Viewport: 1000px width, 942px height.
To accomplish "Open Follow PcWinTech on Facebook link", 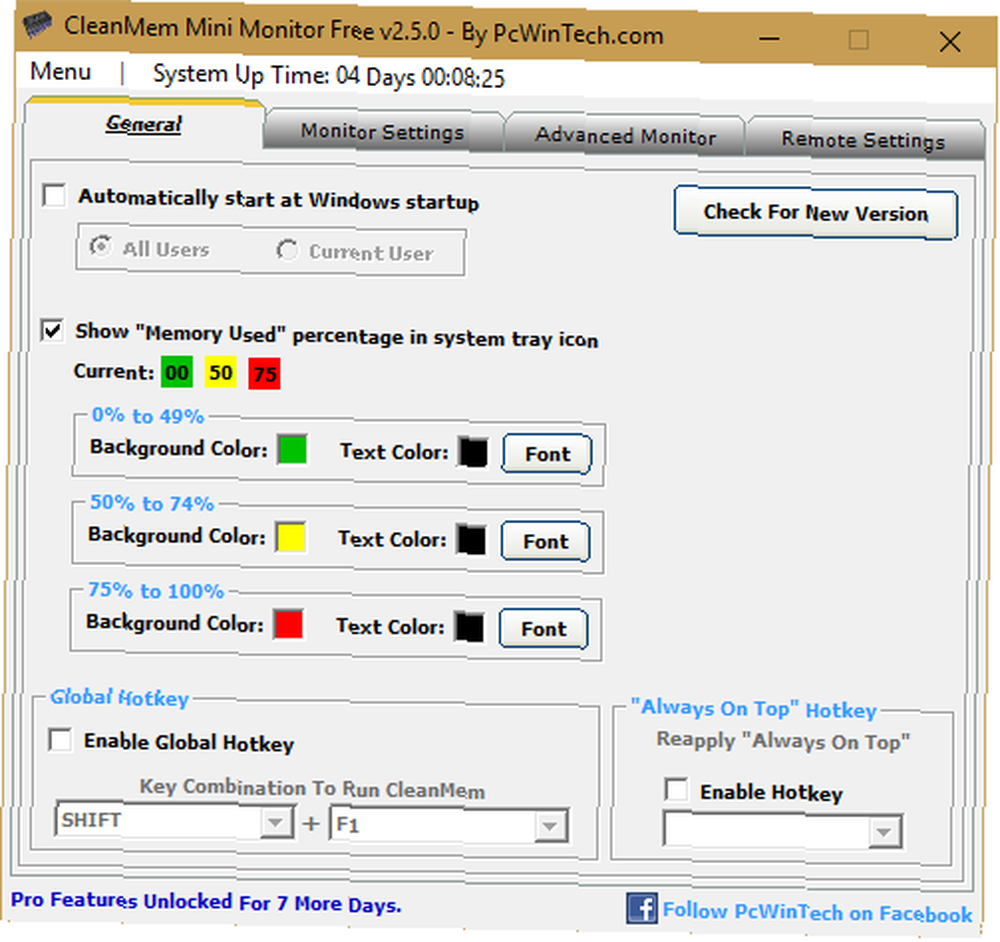I will click(818, 912).
